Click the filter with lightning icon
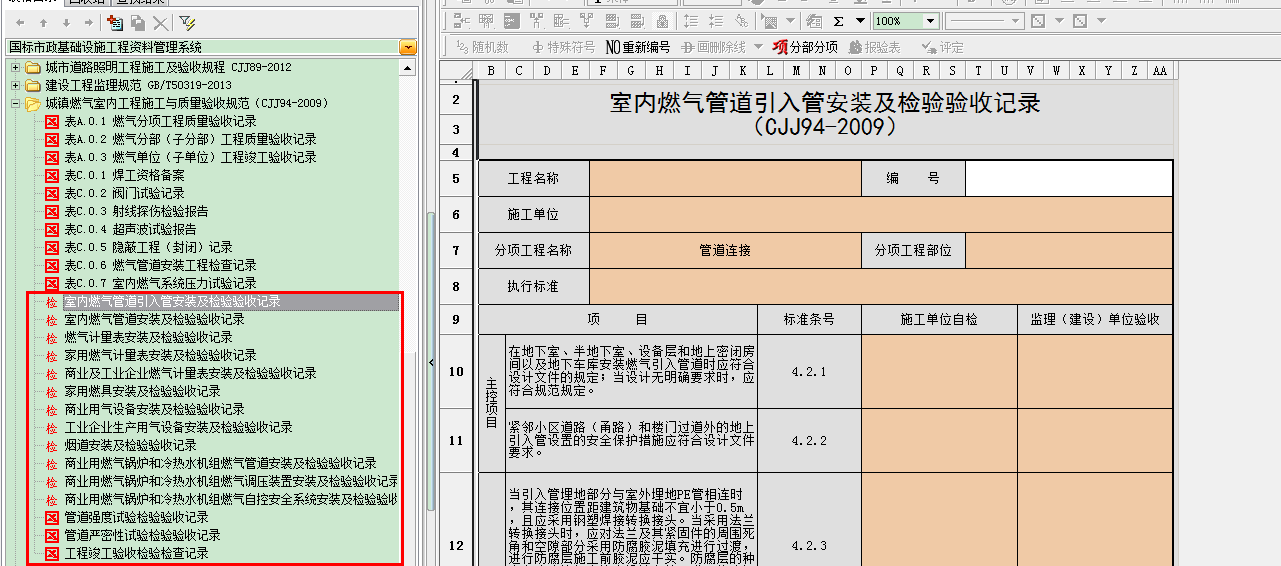1281x566 pixels. pos(187,22)
